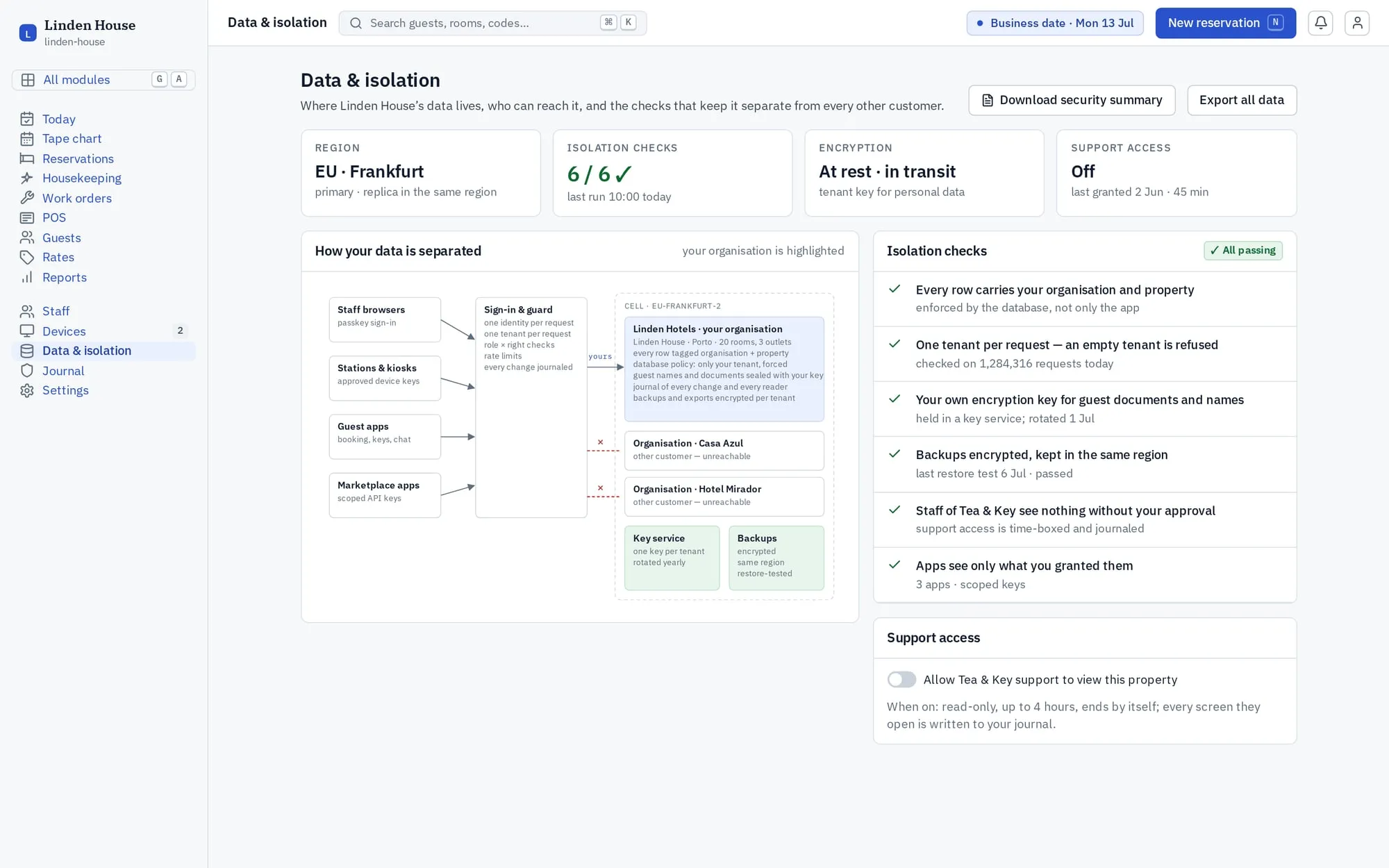This screenshot has height=868, width=1389.
Task: Click the Housekeeping sparkle icon
Action: (x=27, y=178)
